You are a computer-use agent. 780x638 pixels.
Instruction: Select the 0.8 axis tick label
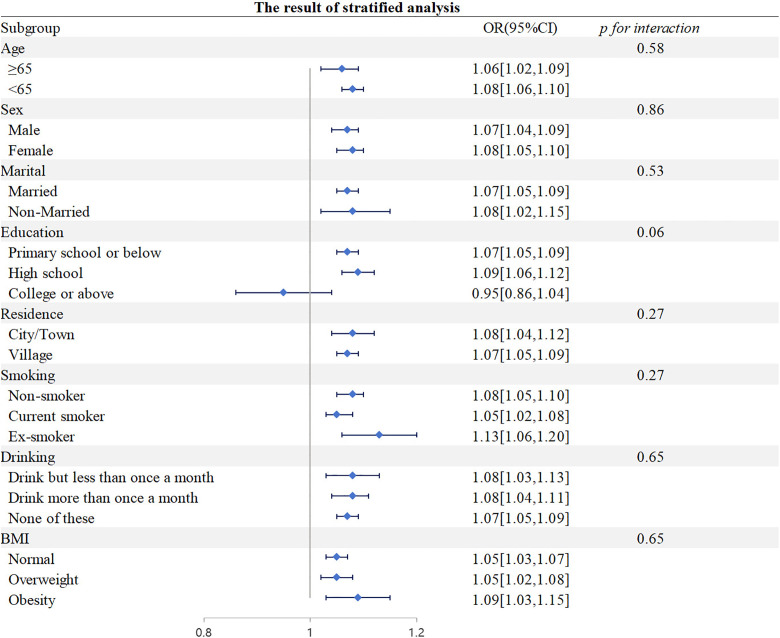point(204,632)
